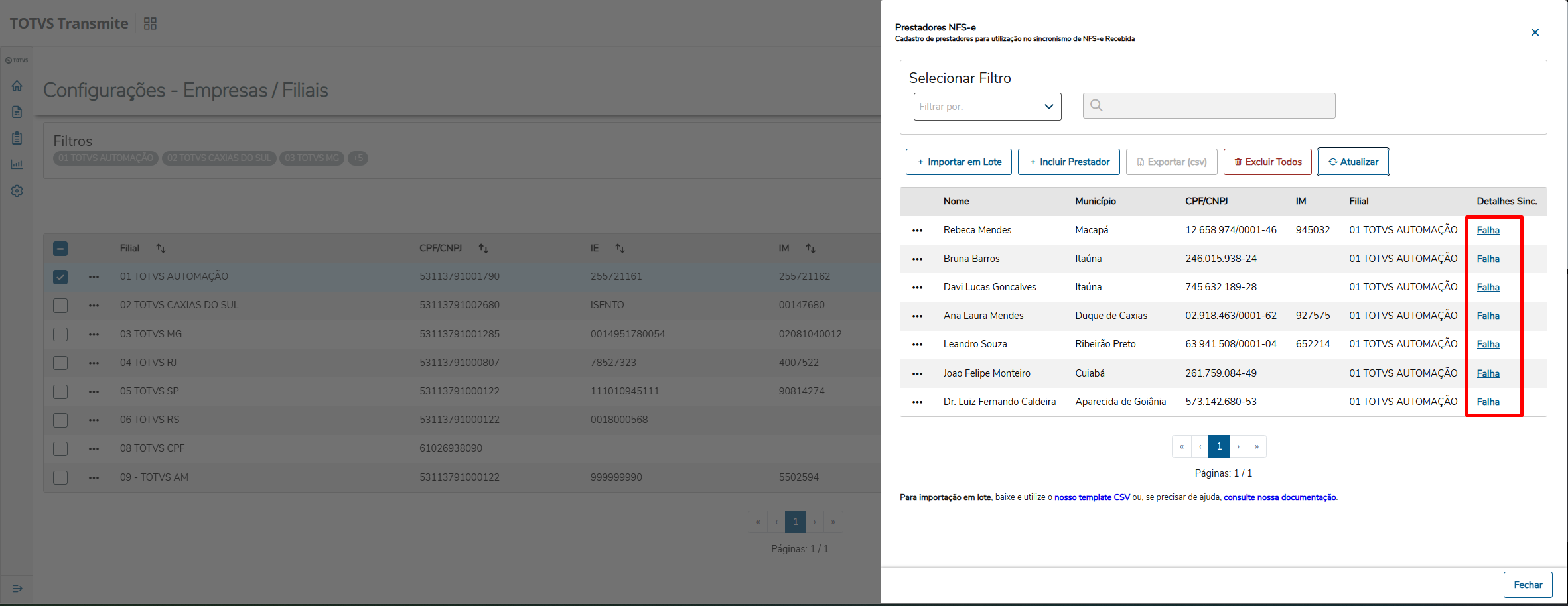Open the Filtrar por dropdown
1568x606 pixels.
(x=987, y=107)
